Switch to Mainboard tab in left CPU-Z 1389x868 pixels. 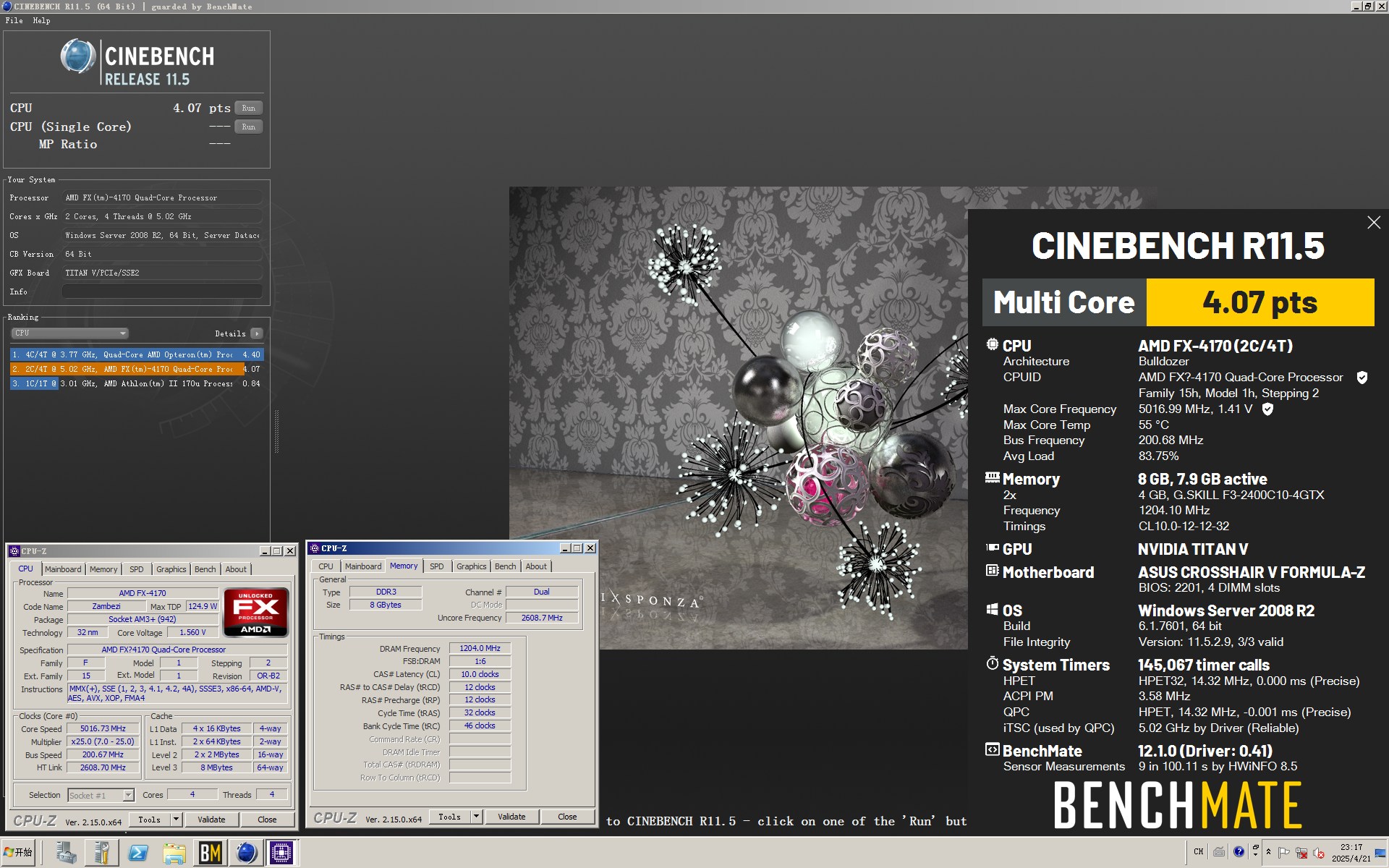pos(63,569)
